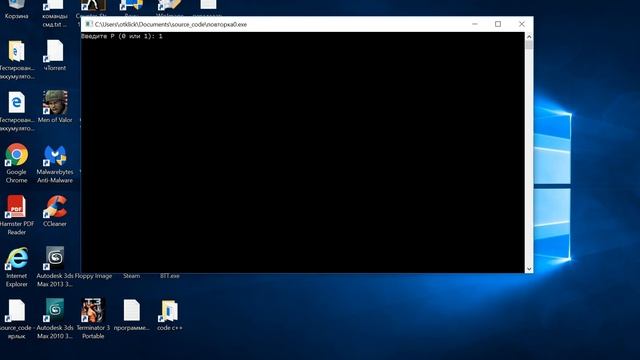This screenshot has width=640, height=360.
Task: Click the Steam label below console
Action: tap(131, 276)
